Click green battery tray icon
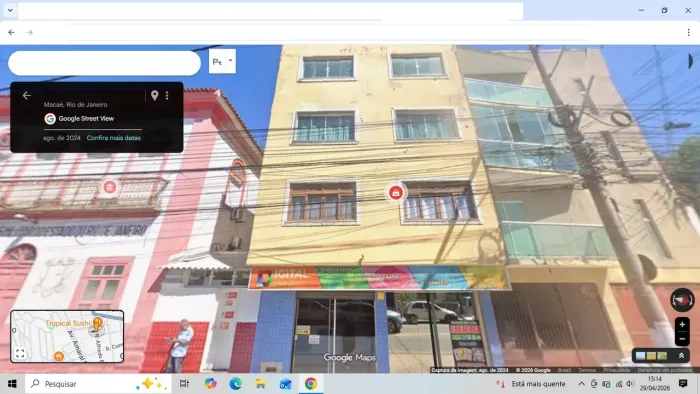 (x=606, y=384)
